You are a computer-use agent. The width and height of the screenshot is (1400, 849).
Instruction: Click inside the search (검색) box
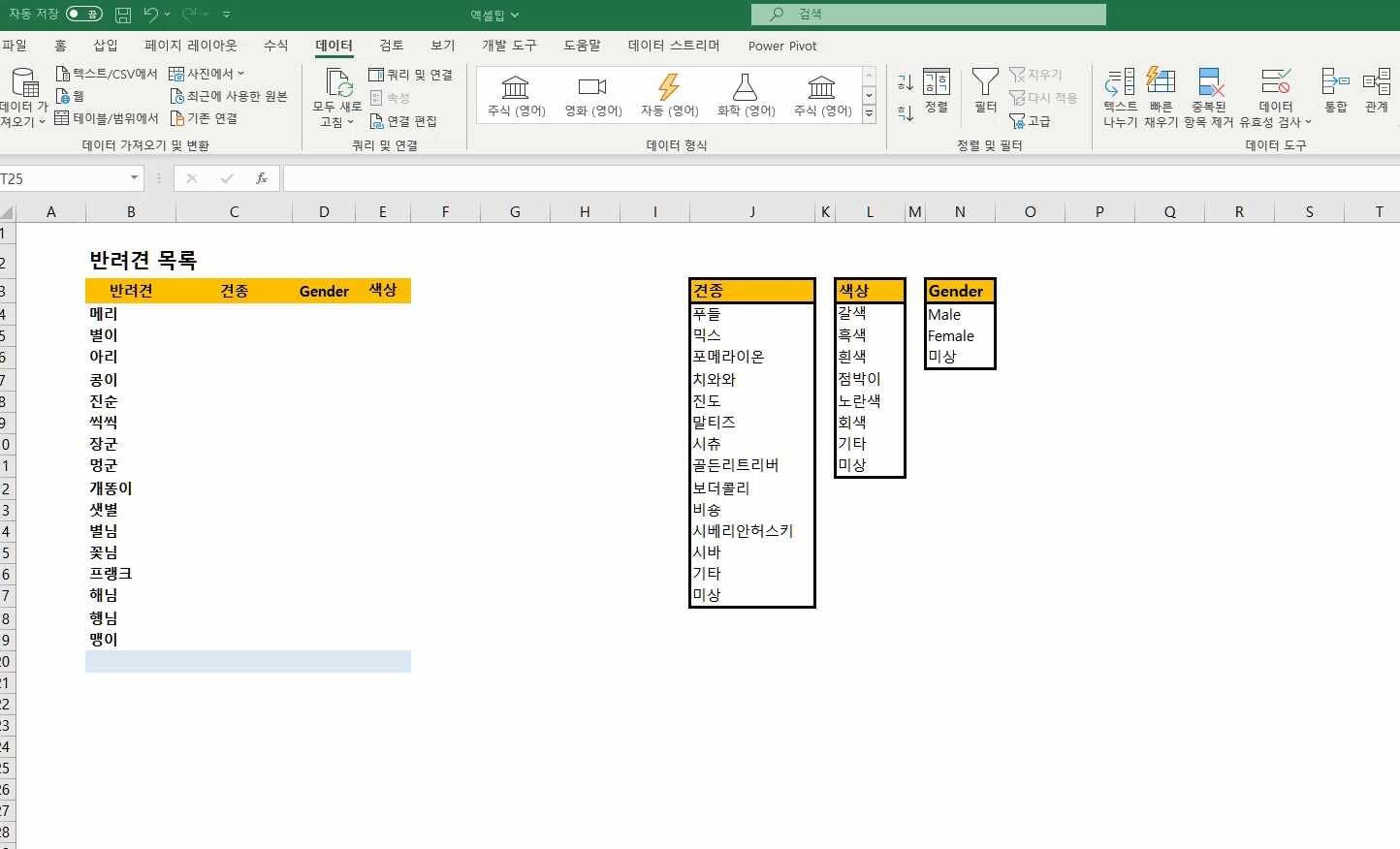point(929,14)
